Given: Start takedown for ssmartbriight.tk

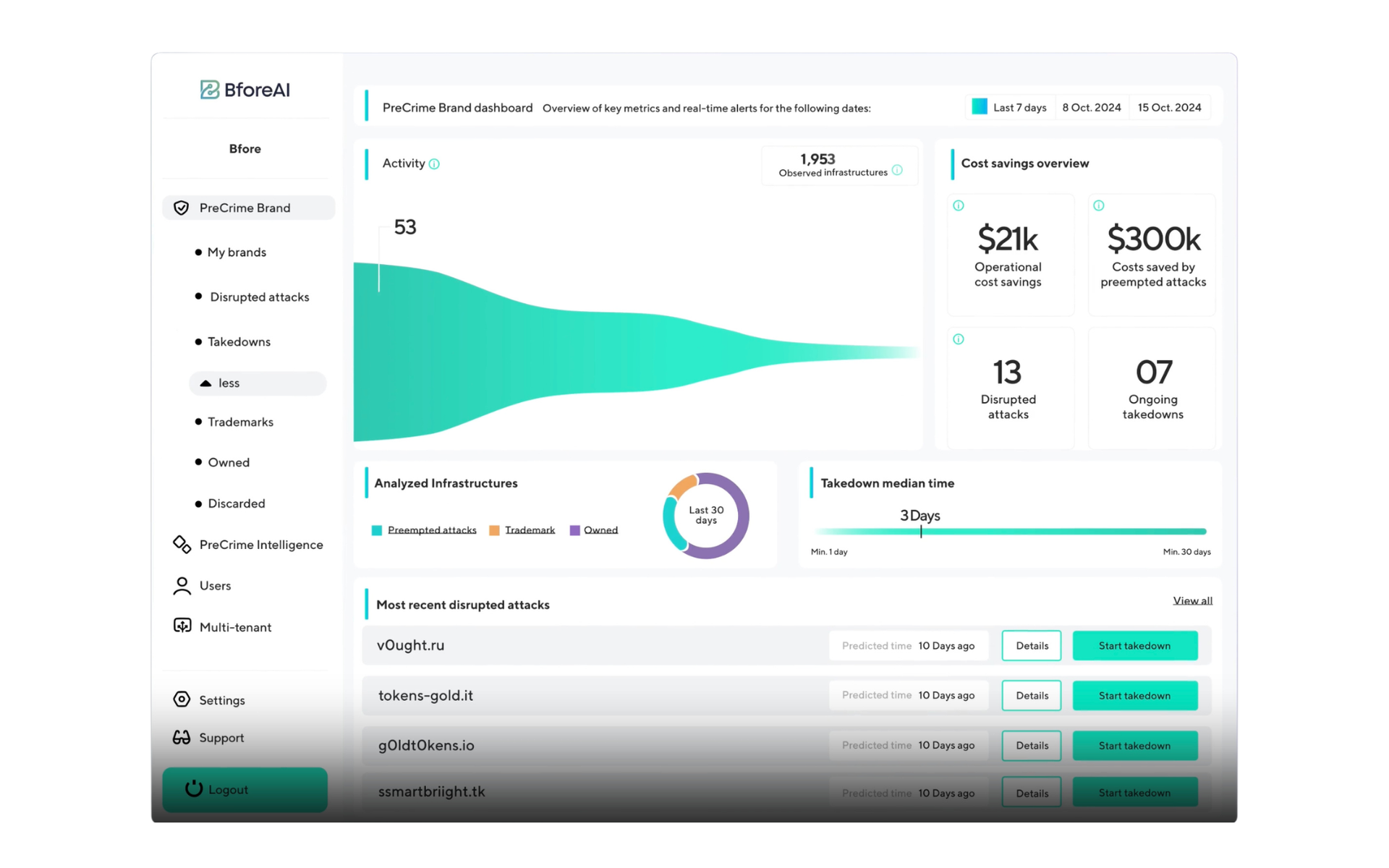Looking at the screenshot, I should [1134, 793].
